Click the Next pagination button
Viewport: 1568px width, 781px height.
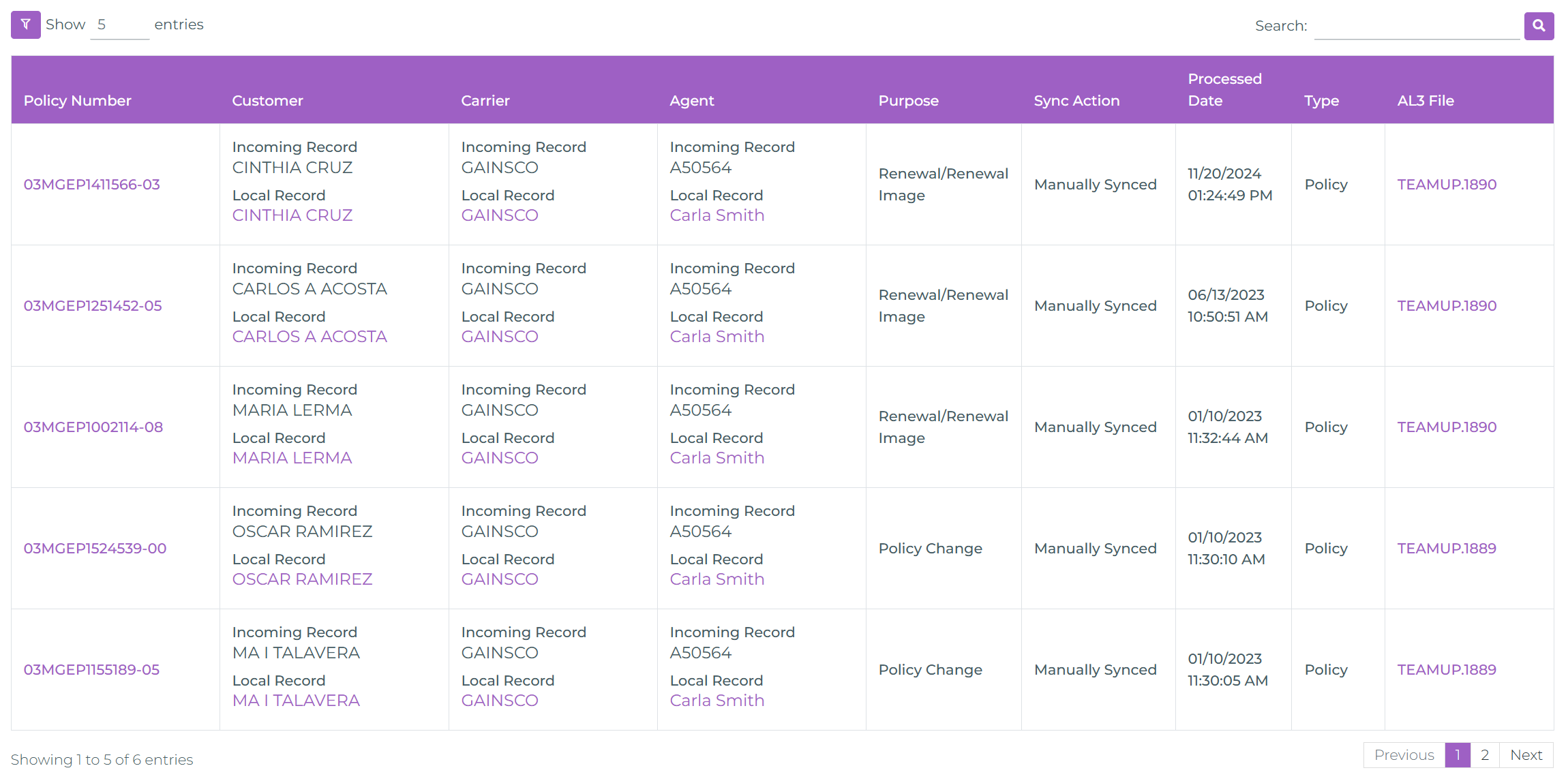[x=1526, y=755]
